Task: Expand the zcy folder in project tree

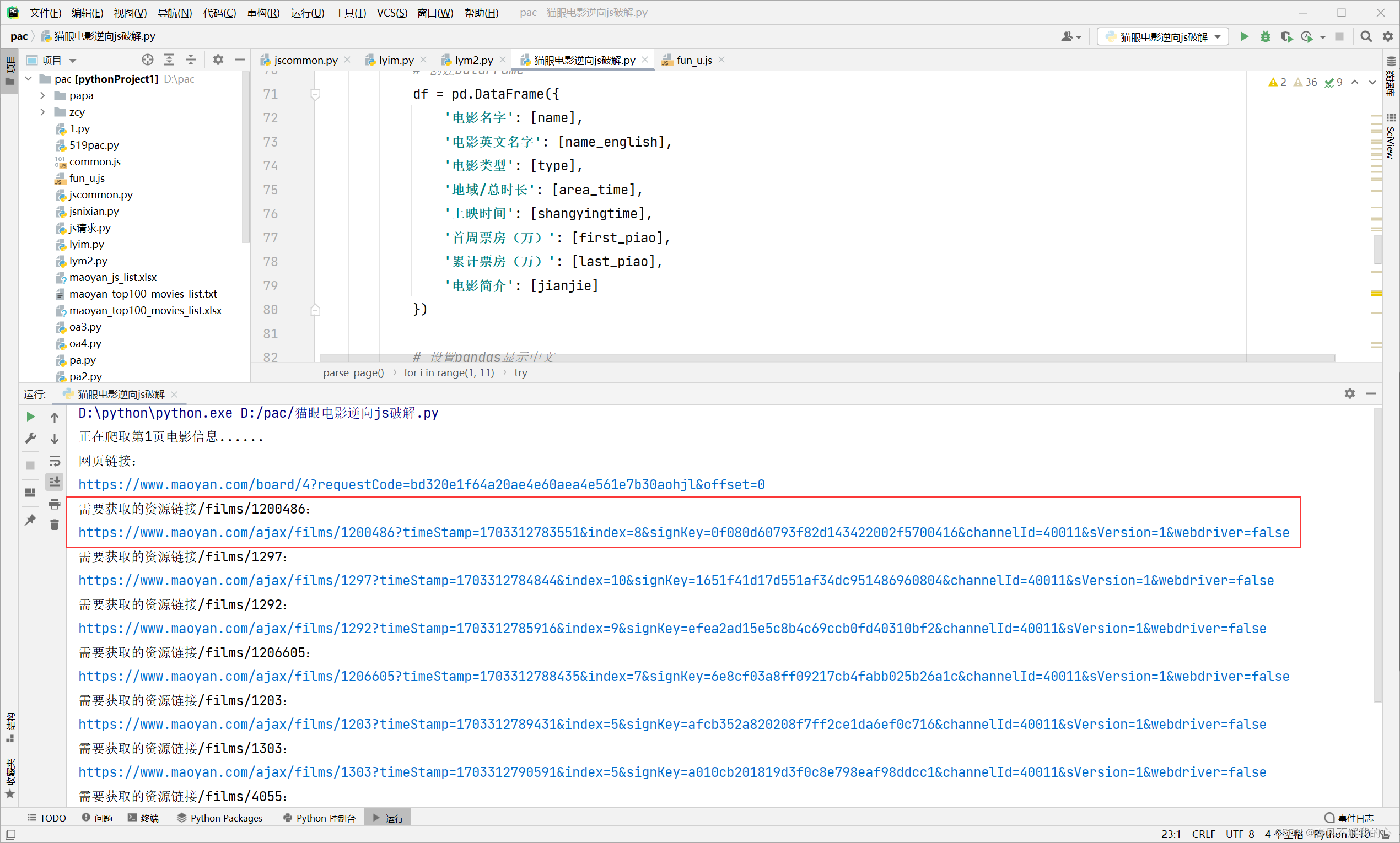Action: point(42,112)
